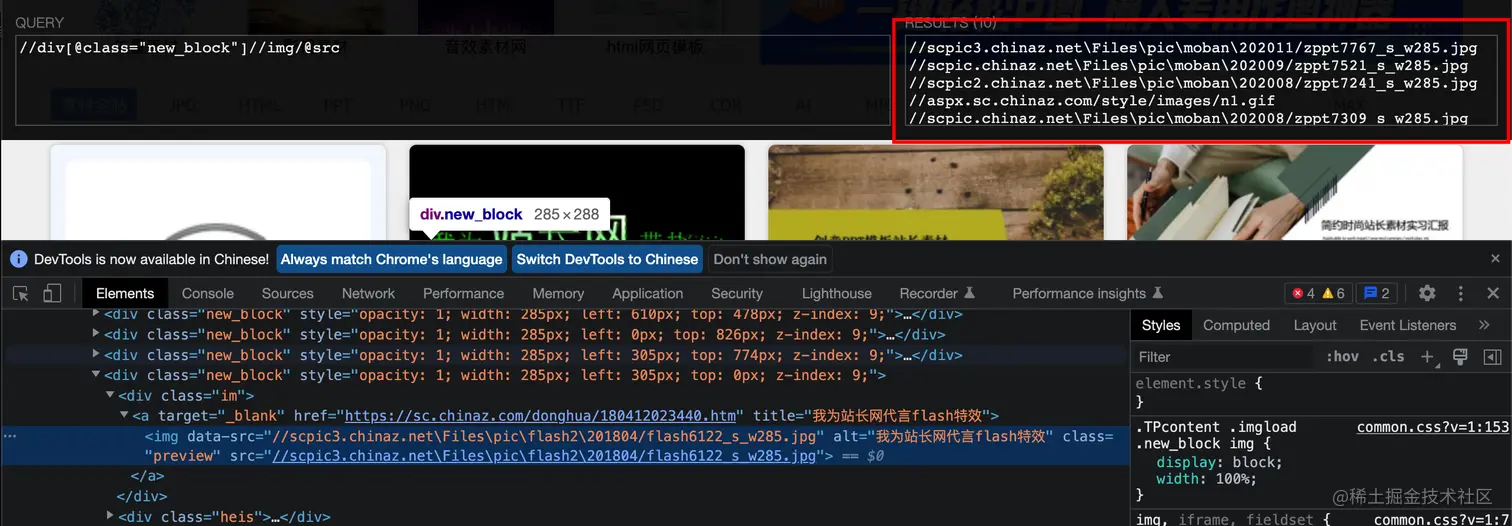The width and height of the screenshot is (1512, 526).
Task: Close the DevTools panel
Action: (1493, 293)
